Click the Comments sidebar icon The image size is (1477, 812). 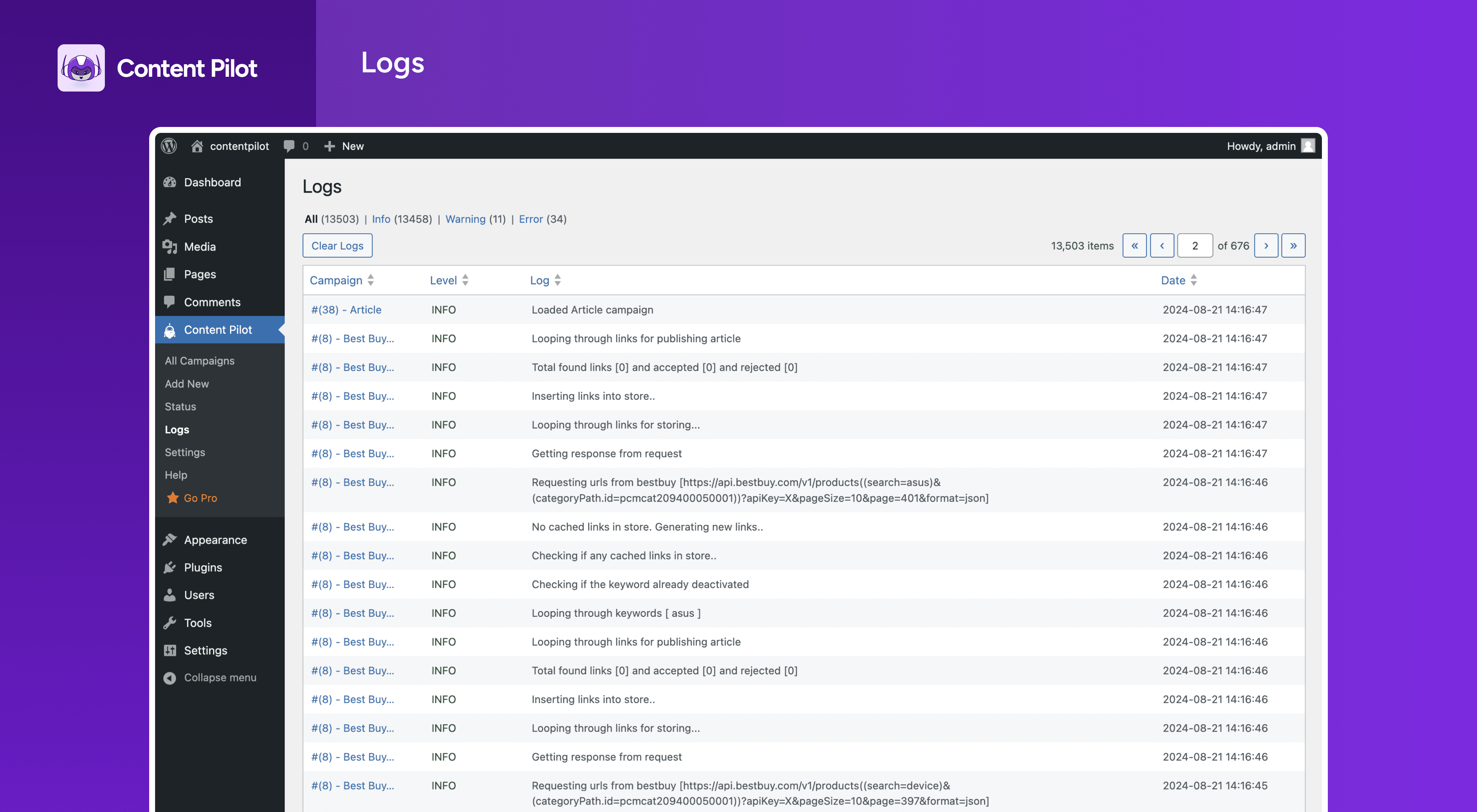tap(170, 302)
